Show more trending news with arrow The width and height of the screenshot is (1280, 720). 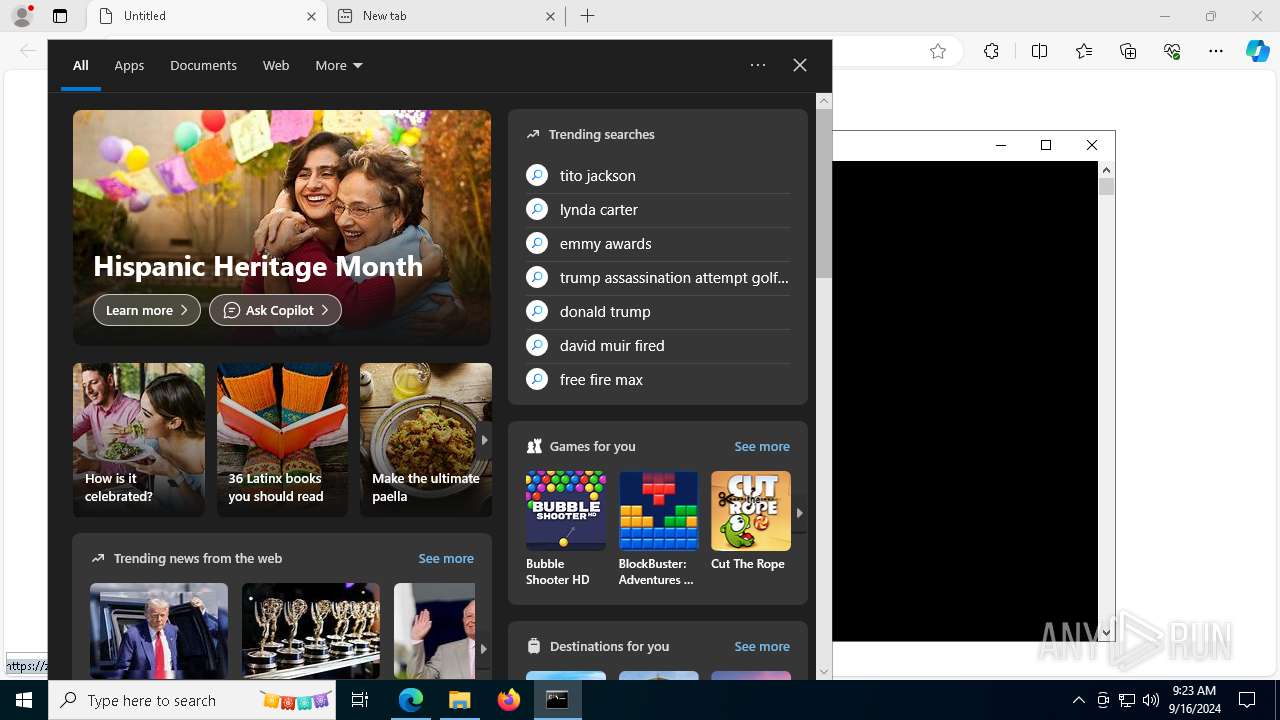click(x=483, y=649)
